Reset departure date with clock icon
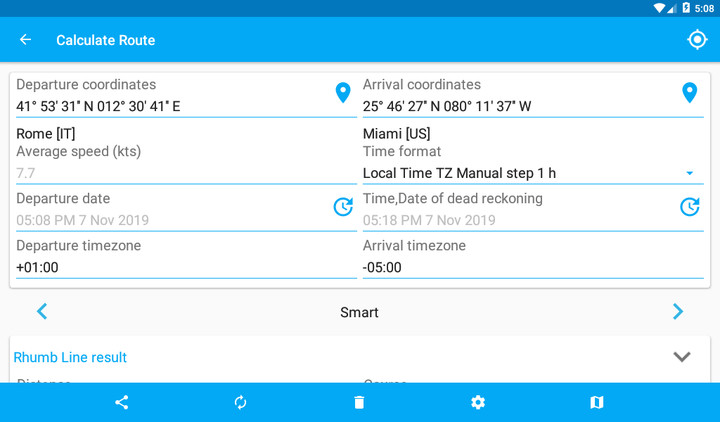The height and width of the screenshot is (422, 720). coord(343,207)
